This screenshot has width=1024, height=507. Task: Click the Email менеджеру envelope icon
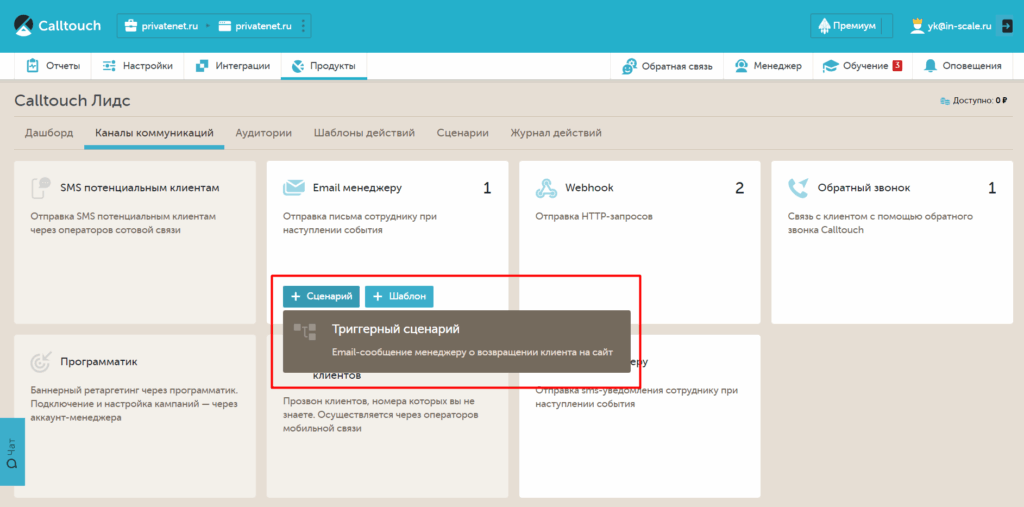pos(294,188)
